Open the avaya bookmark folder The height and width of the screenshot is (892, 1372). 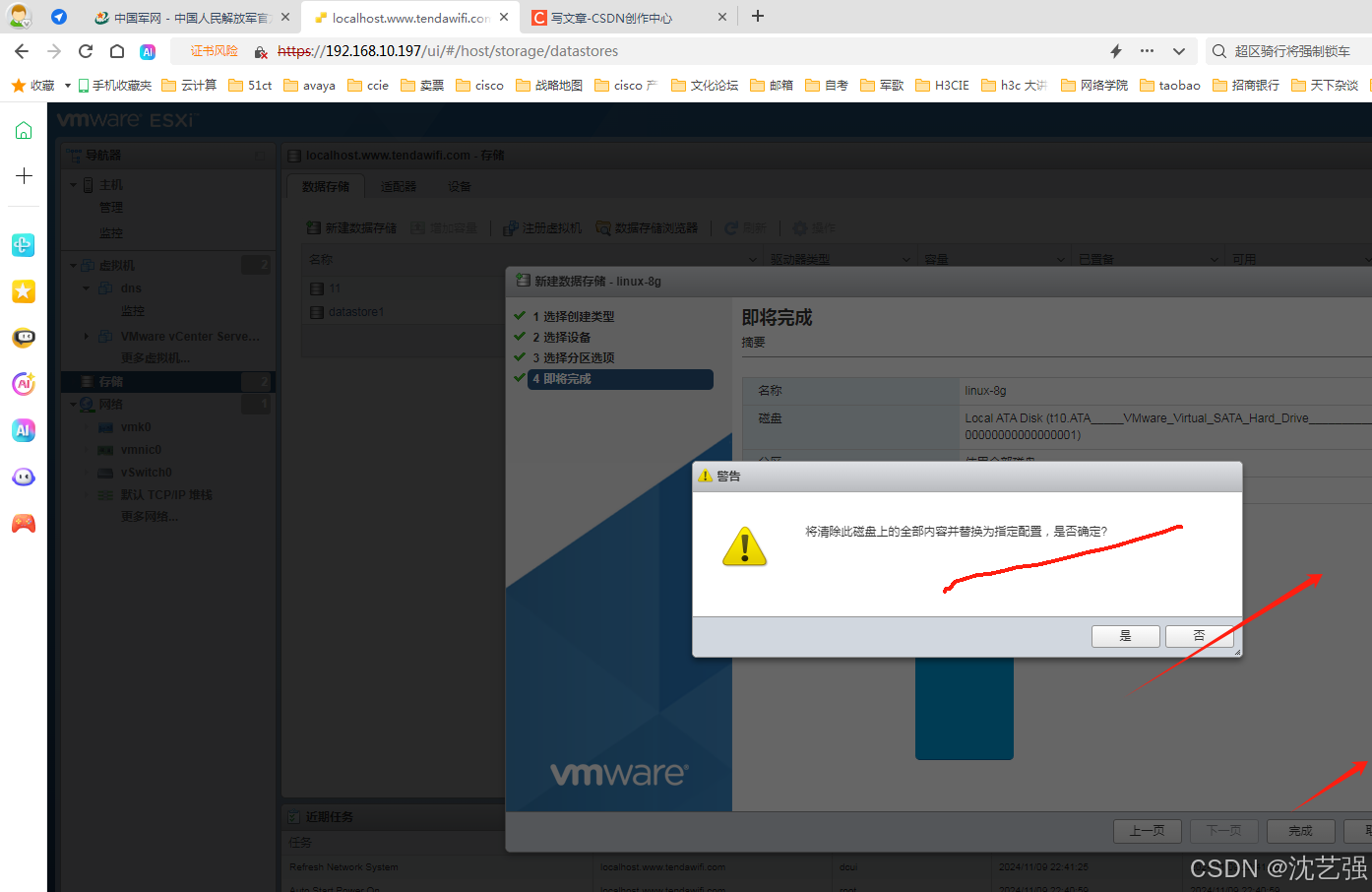309,86
